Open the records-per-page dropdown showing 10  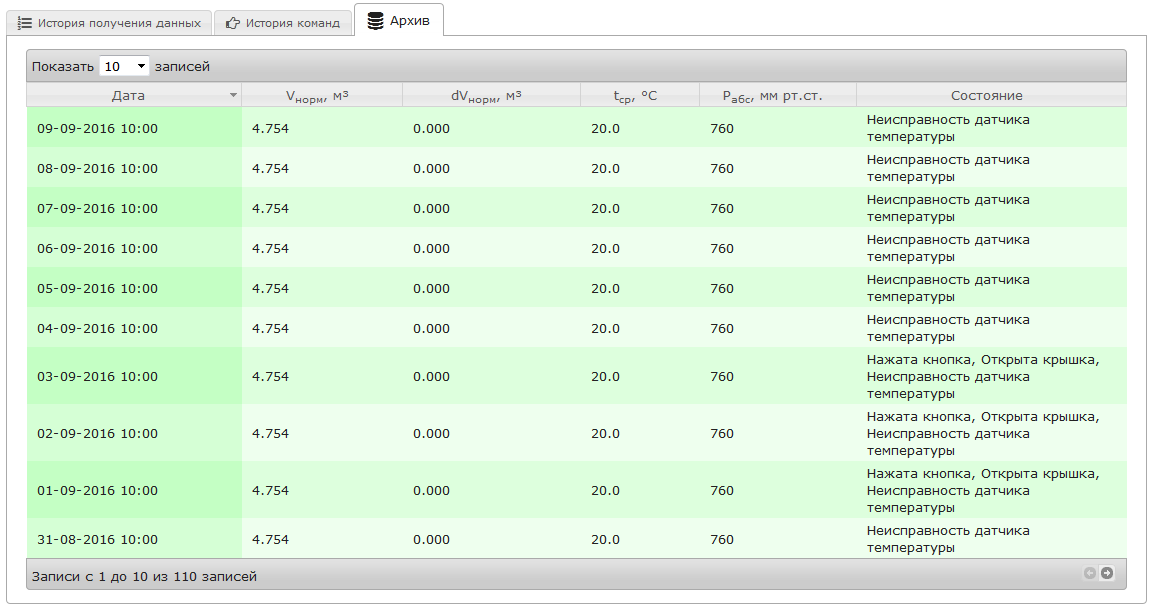(x=124, y=66)
